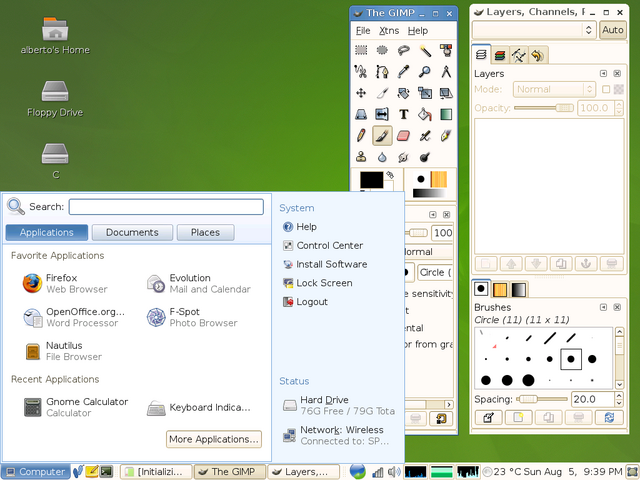Select the Blend gradient tool
The height and width of the screenshot is (480, 640).
(x=446, y=114)
